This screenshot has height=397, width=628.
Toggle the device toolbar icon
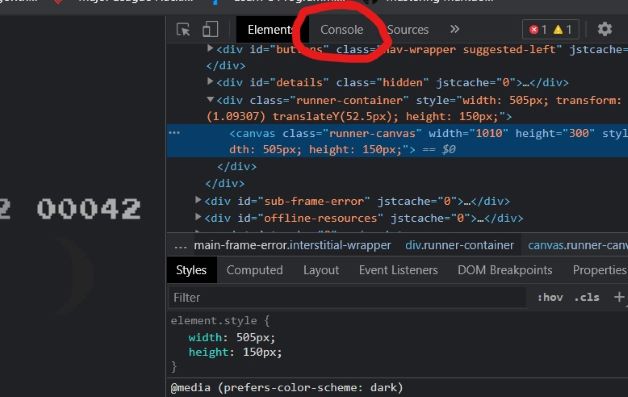[x=210, y=29]
